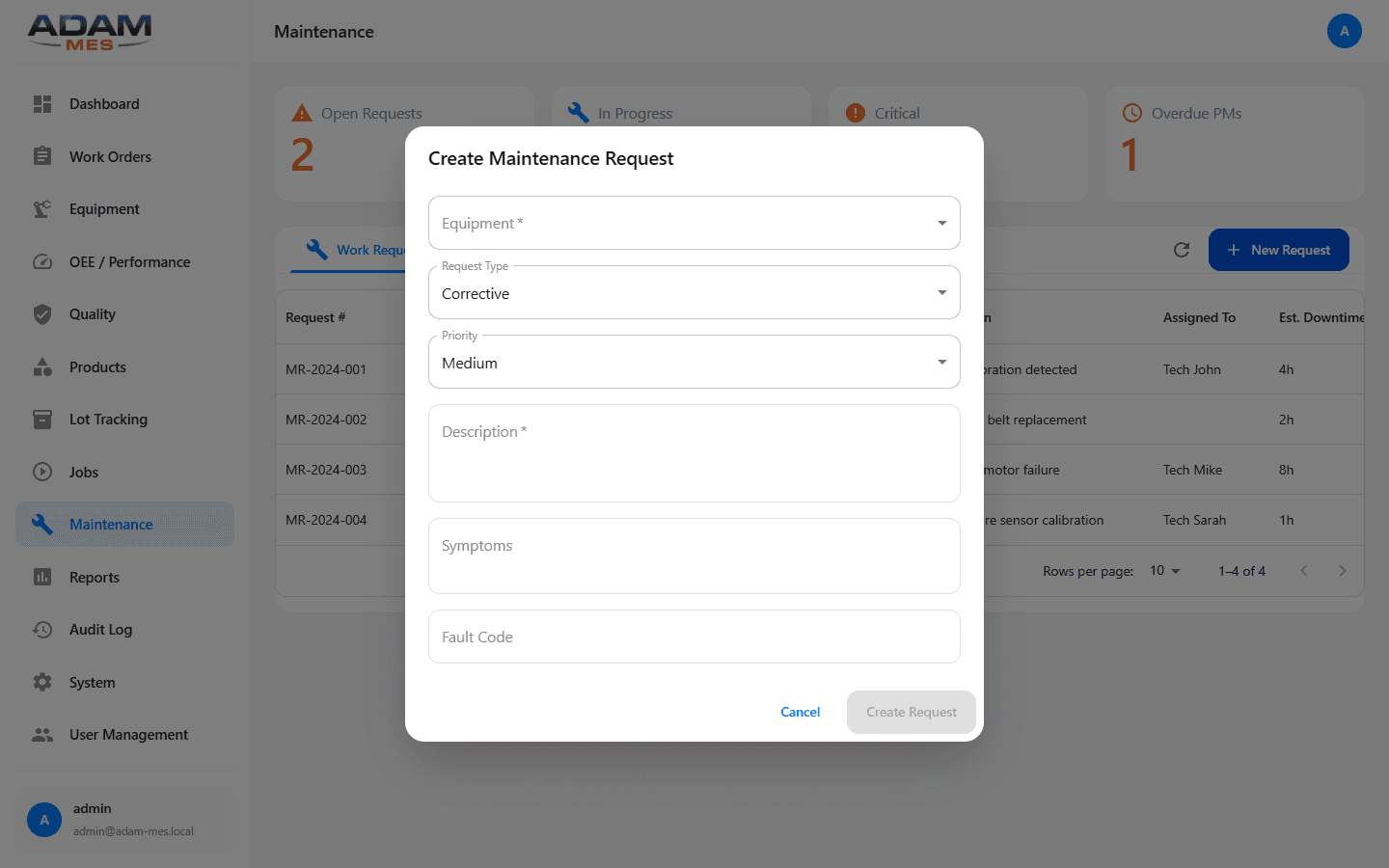The height and width of the screenshot is (868, 1389).
Task: Click the admin avatar in the top bar
Action: (1345, 31)
